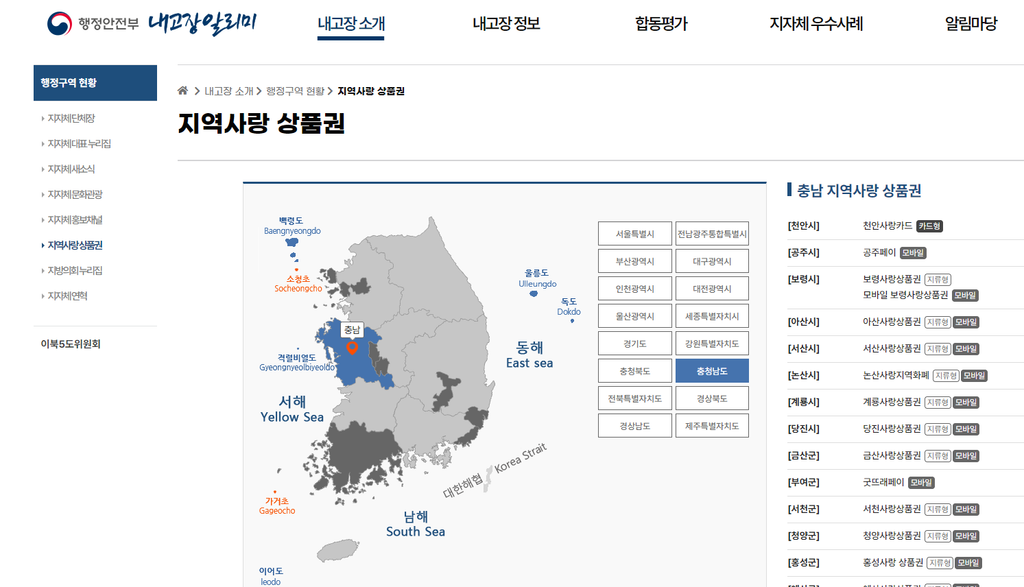Click the 서산사랑상품권 entry

click(891, 349)
